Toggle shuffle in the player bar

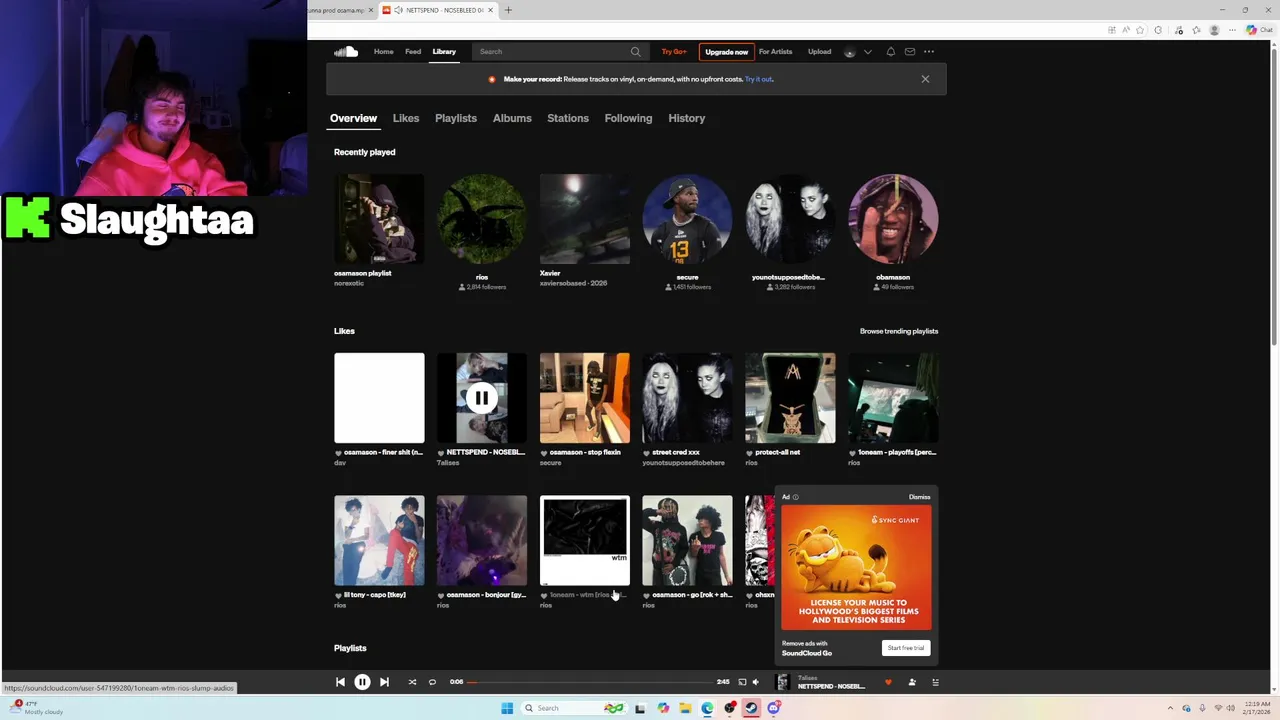click(412, 682)
